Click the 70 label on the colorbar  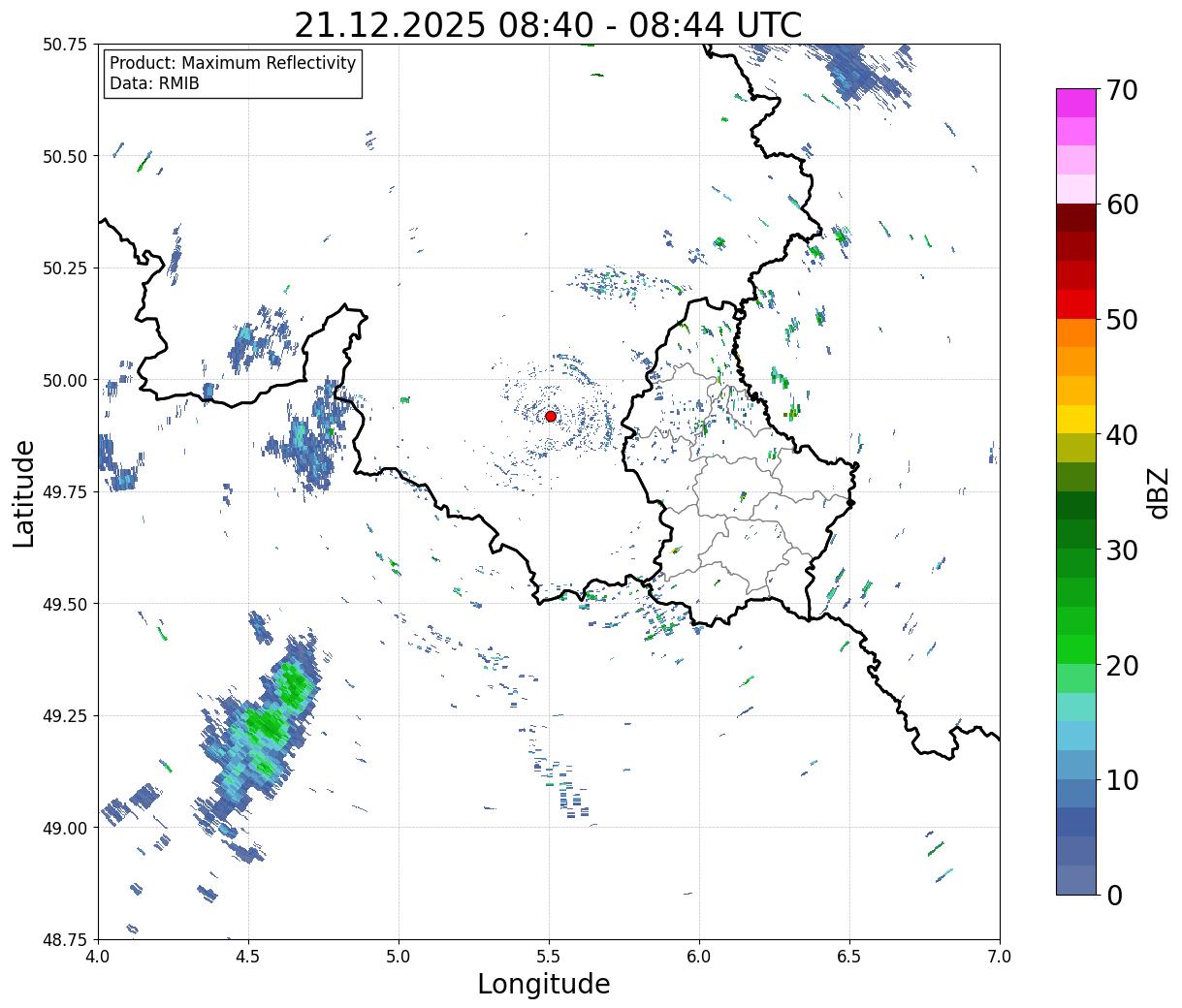[1121, 90]
